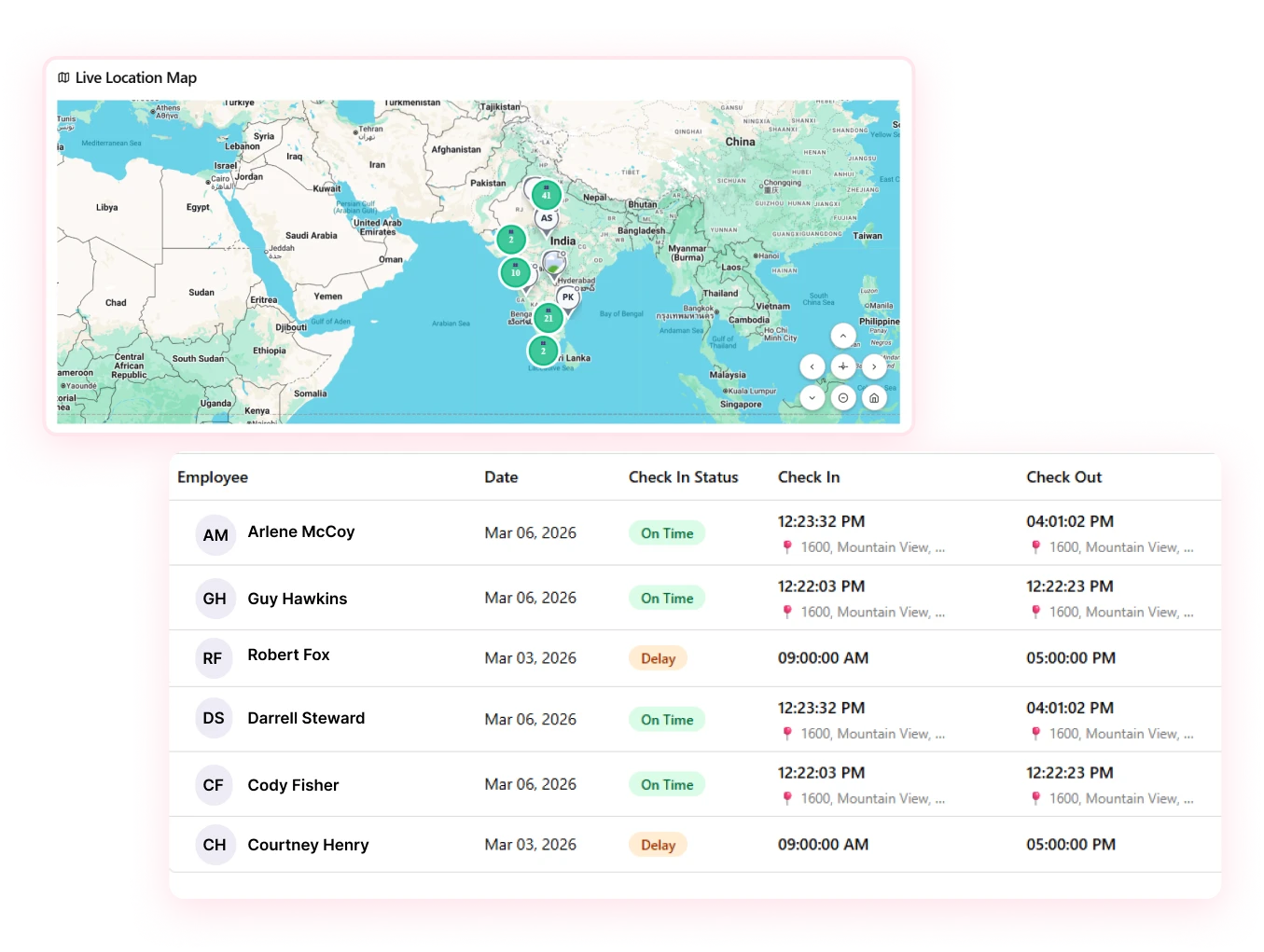Select the PK marker pin on the map

(x=567, y=297)
